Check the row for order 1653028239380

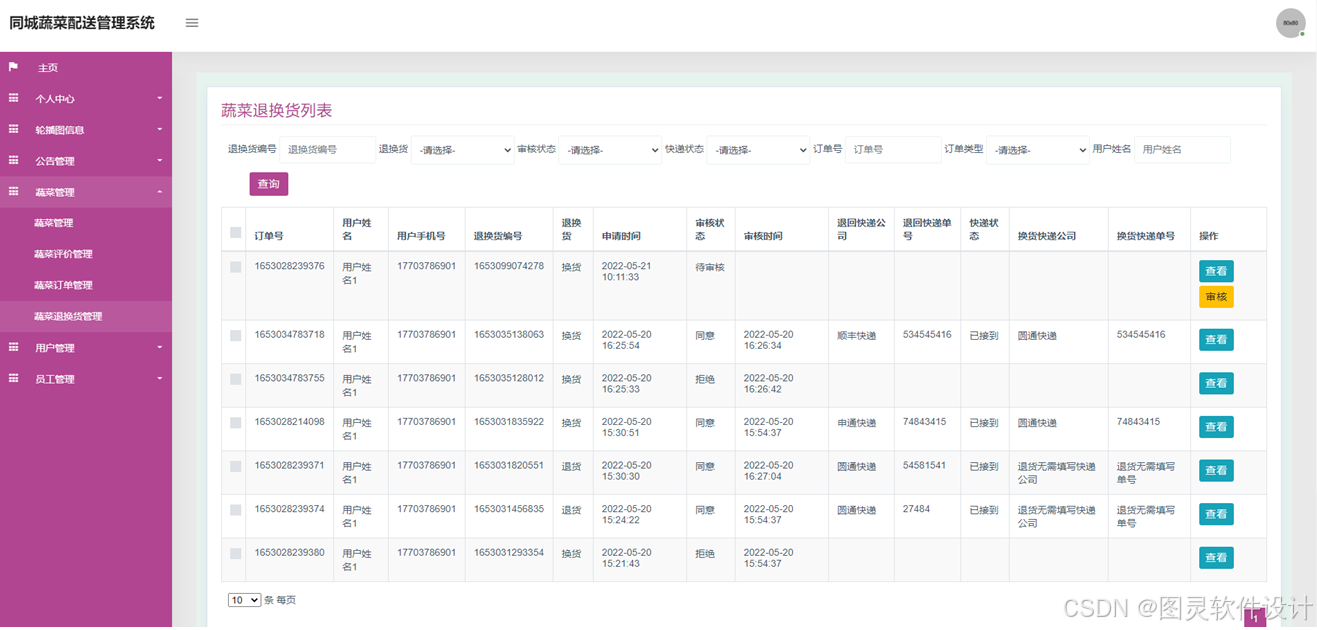point(236,553)
